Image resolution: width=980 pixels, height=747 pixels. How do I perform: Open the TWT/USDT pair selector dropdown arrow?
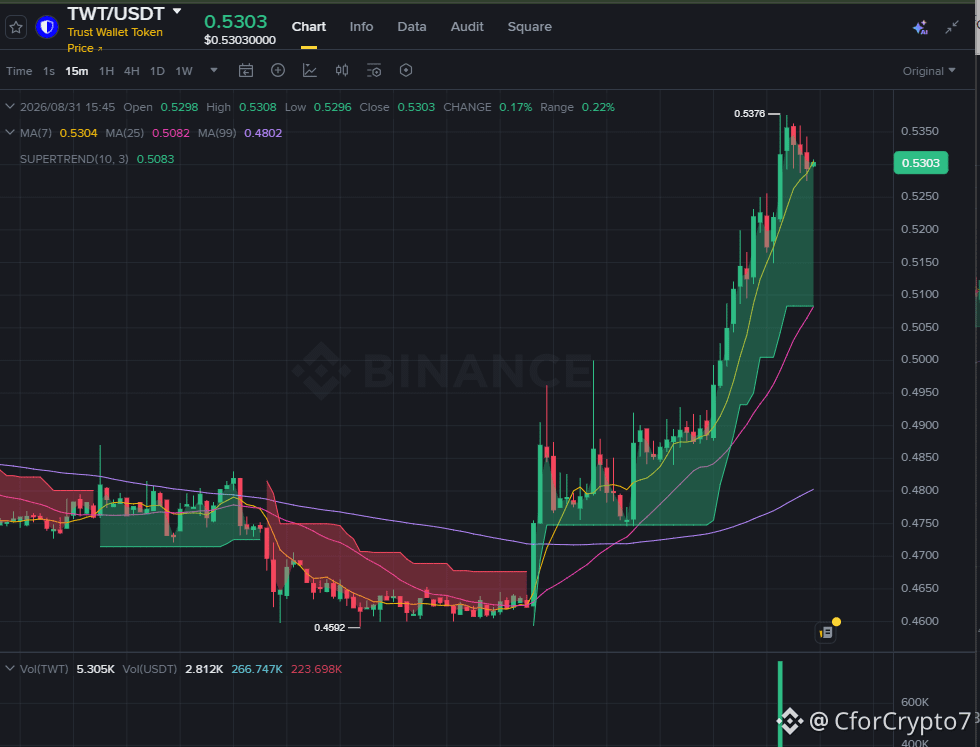[177, 11]
